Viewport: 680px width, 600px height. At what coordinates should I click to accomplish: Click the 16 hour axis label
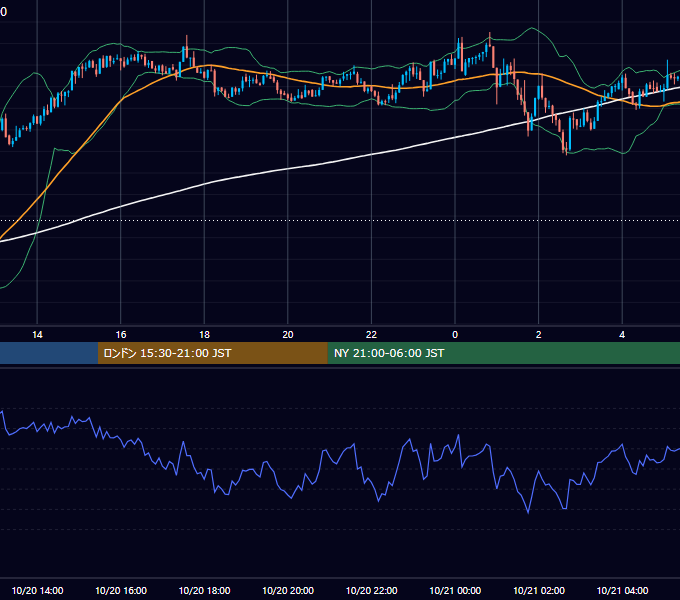pyautogui.click(x=121, y=335)
